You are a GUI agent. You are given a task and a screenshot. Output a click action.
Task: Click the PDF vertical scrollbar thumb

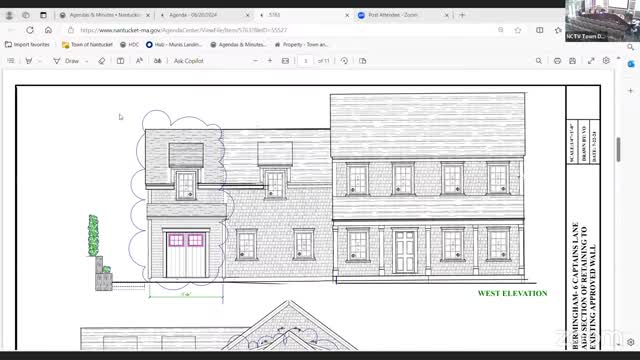pos(618,149)
